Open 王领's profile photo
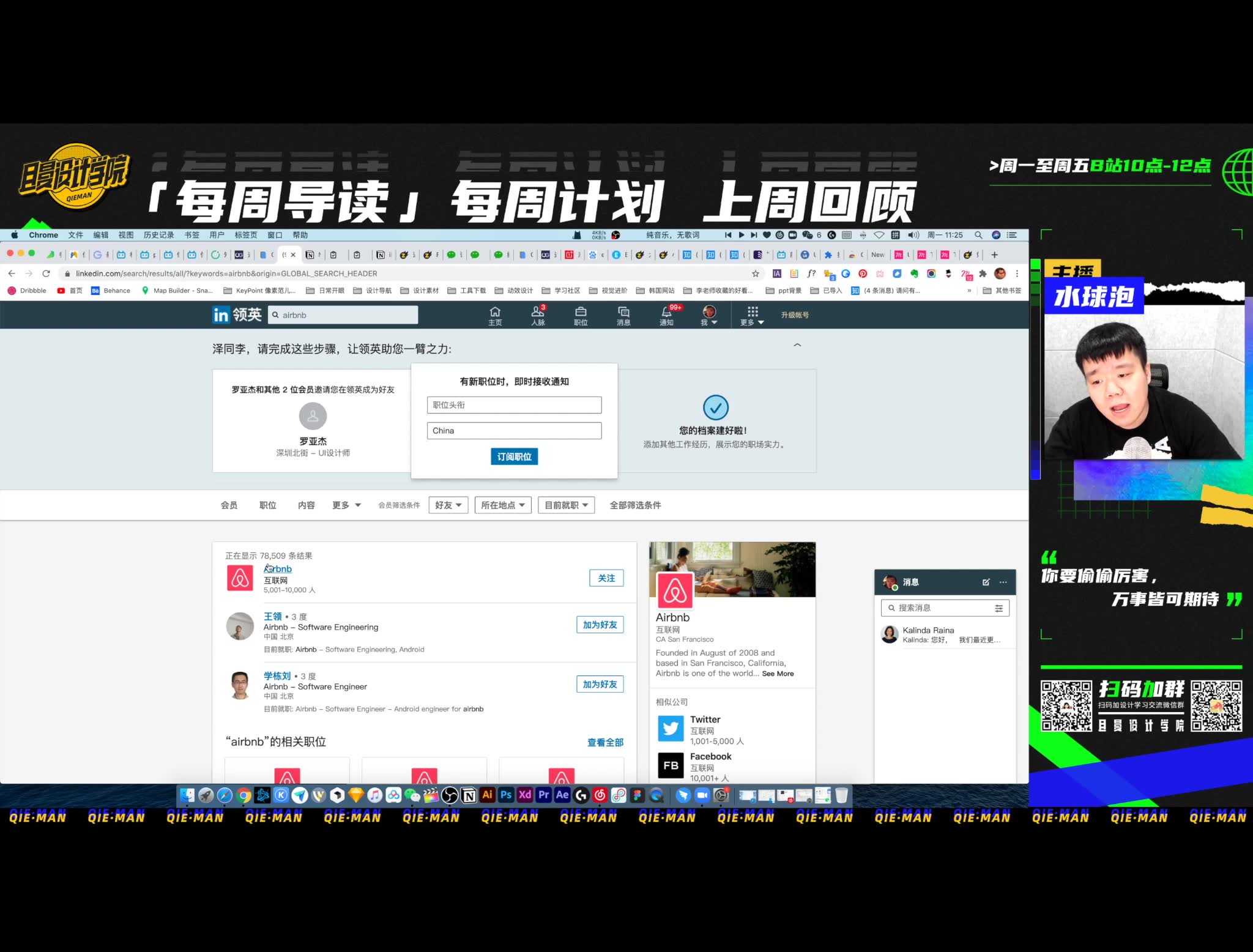The image size is (1253, 952). click(240, 626)
